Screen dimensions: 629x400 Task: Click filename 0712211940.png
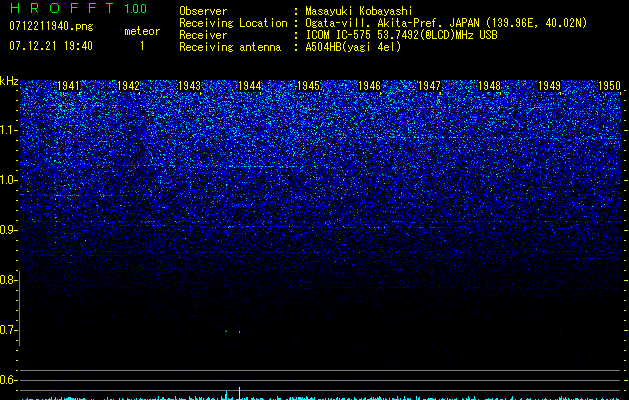coord(51,26)
